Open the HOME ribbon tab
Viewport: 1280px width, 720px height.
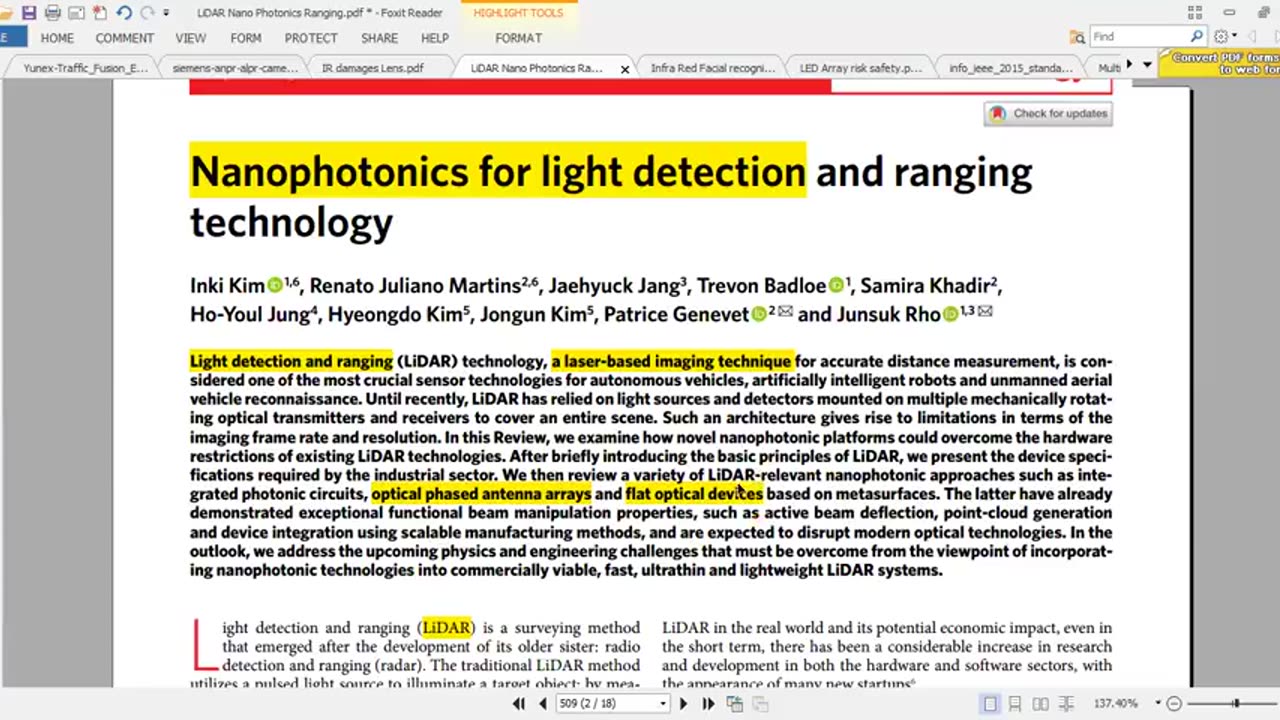57,38
